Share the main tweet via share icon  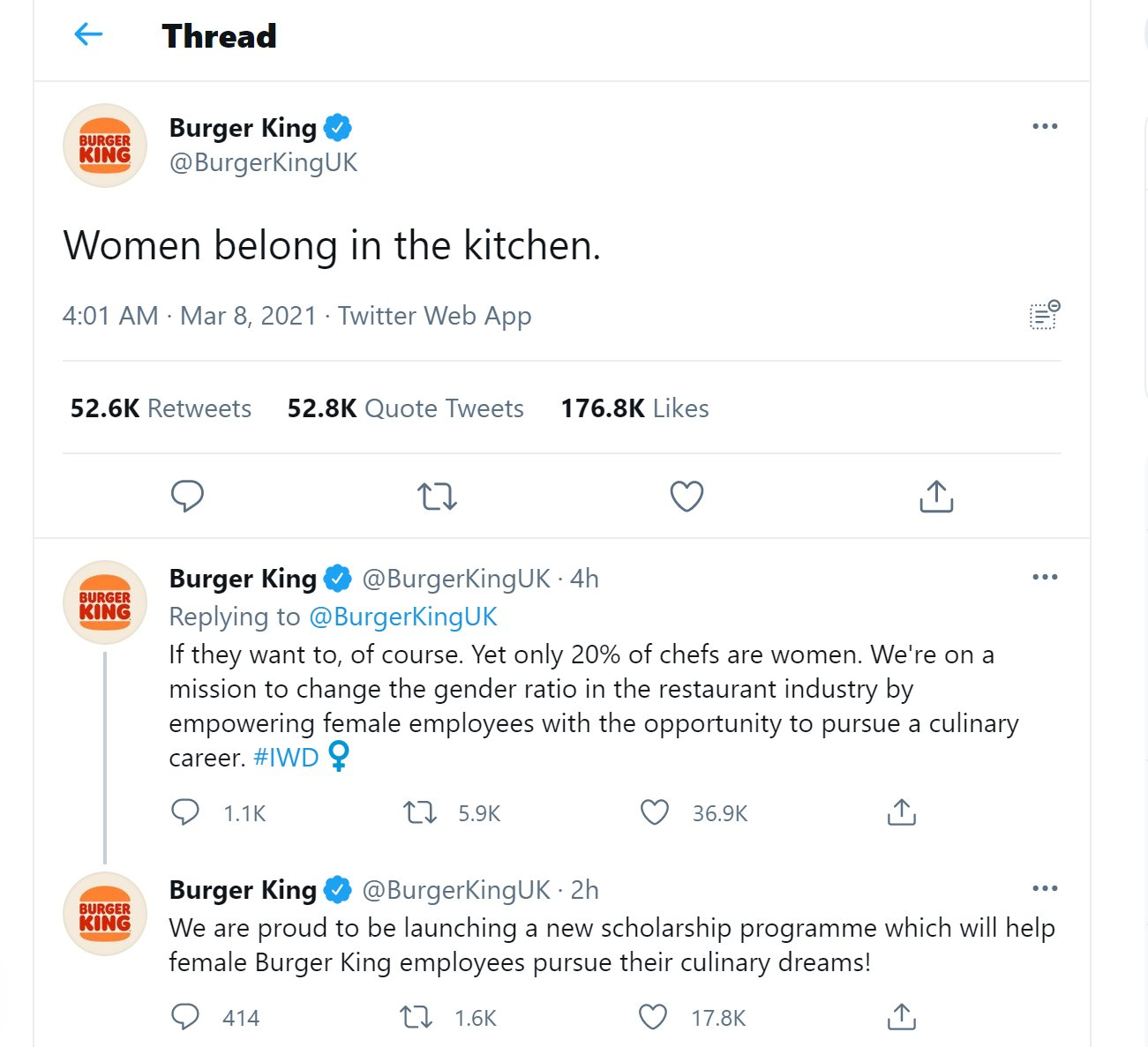(936, 497)
